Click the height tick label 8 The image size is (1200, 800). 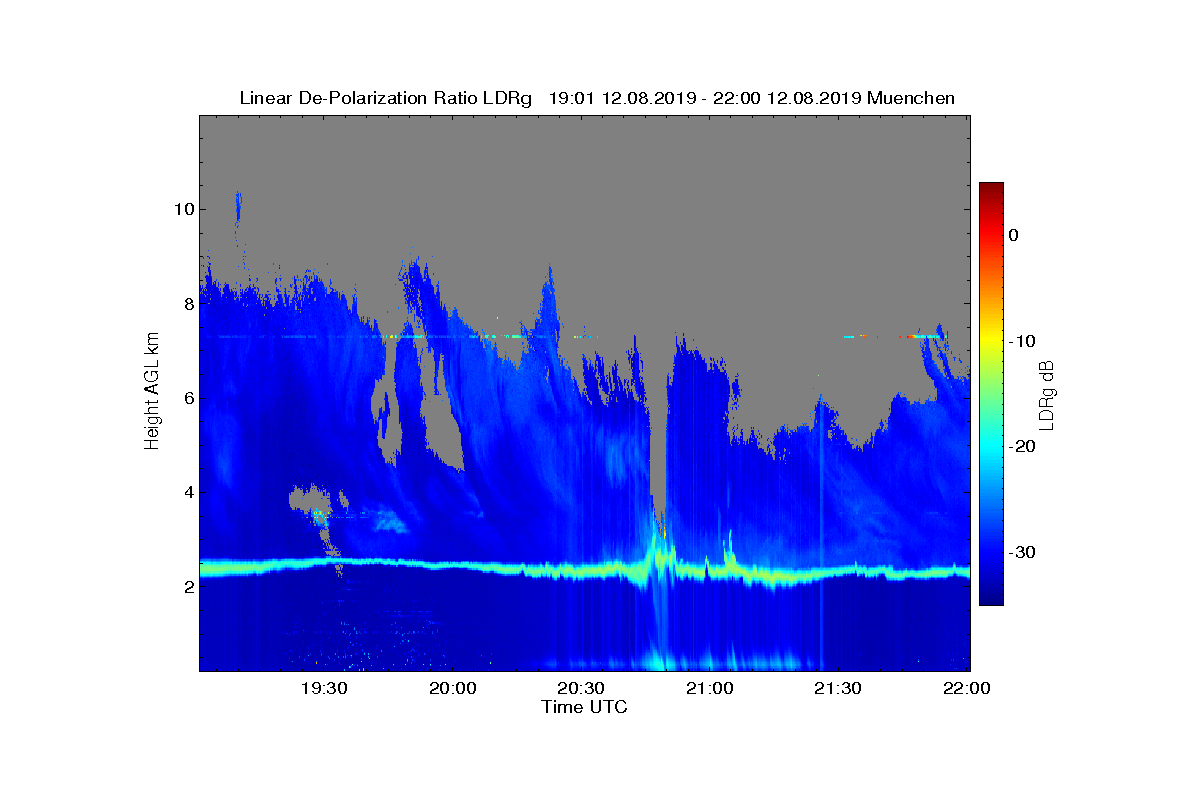click(188, 304)
